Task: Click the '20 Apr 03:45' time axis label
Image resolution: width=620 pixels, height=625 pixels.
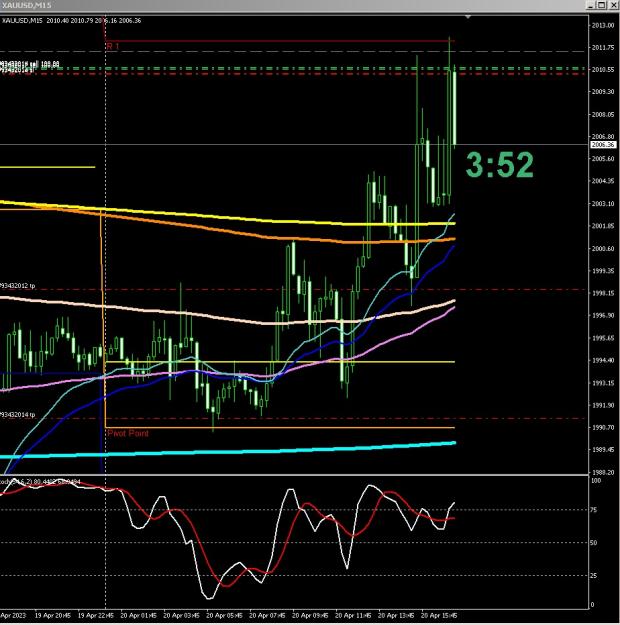Action: click(x=181, y=615)
